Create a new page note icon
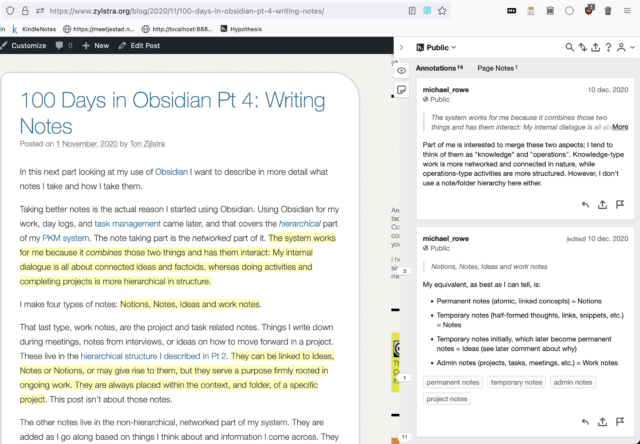This screenshot has width=640, height=444. tap(402, 89)
